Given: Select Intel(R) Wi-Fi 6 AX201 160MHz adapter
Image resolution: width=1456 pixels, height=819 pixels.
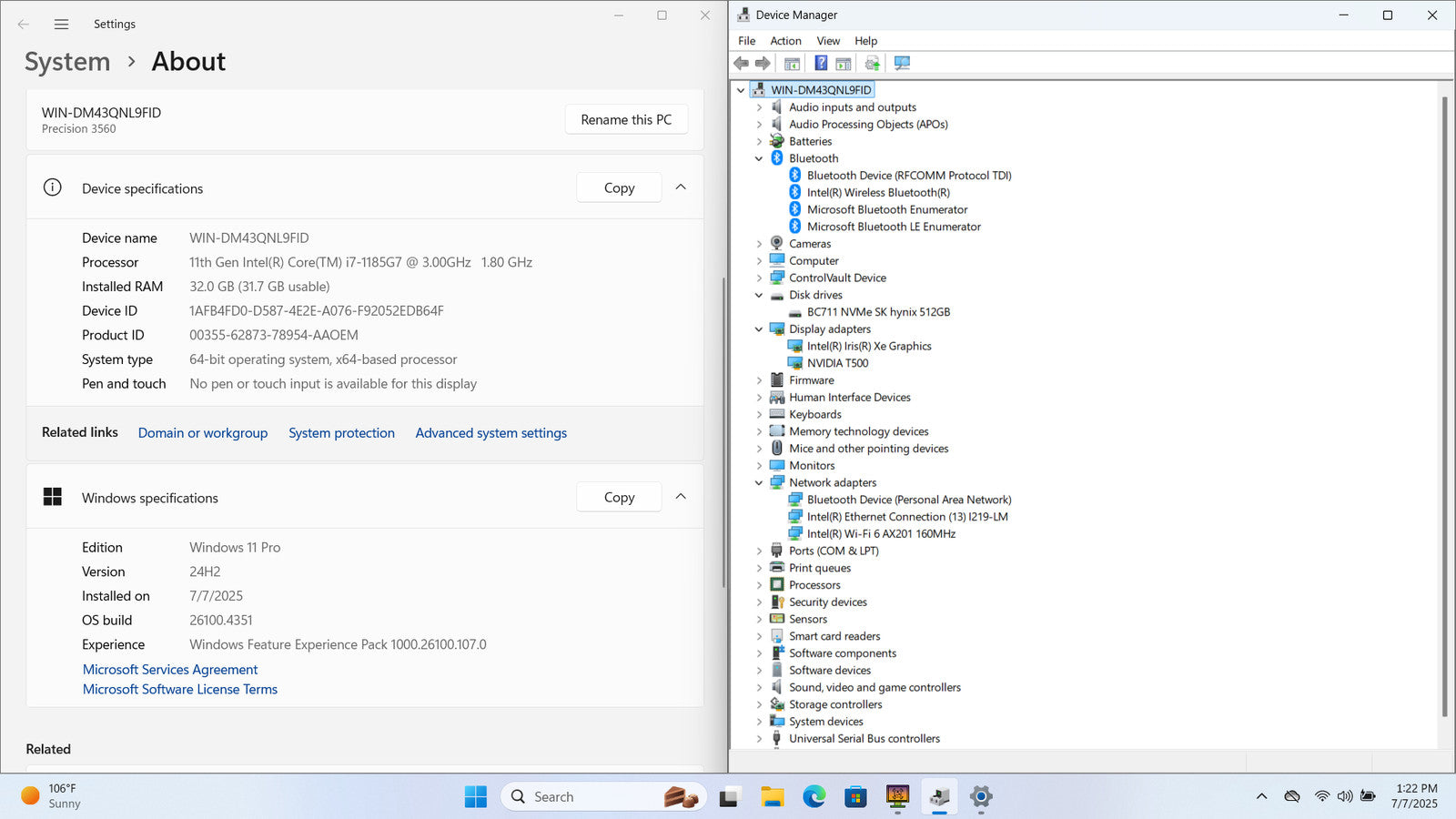Looking at the screenshot, I should (880, 534).
